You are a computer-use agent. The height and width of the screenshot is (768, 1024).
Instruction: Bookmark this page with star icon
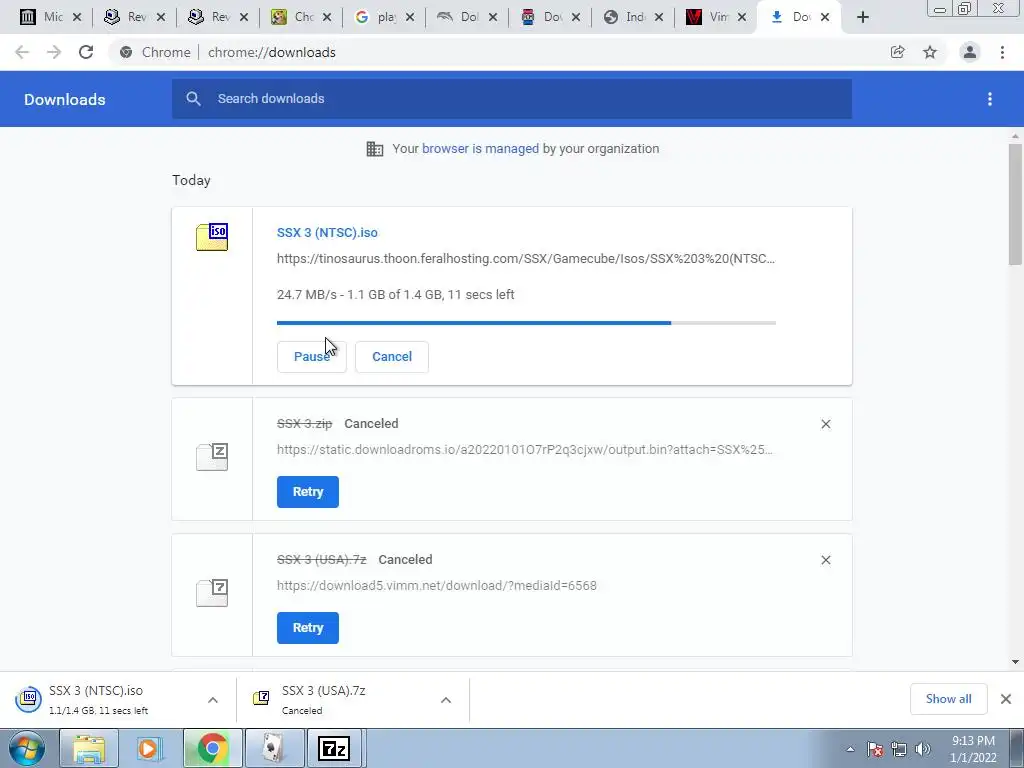930,52
